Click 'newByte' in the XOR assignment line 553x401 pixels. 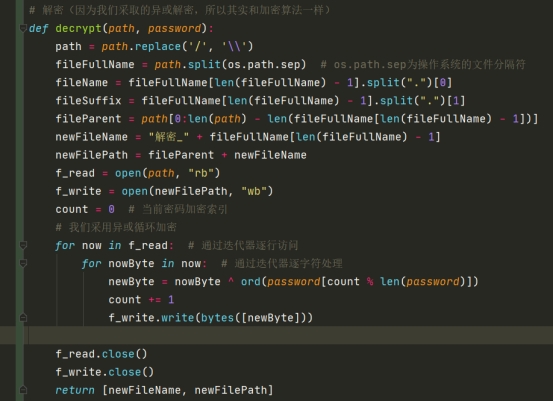pos(131,281)
